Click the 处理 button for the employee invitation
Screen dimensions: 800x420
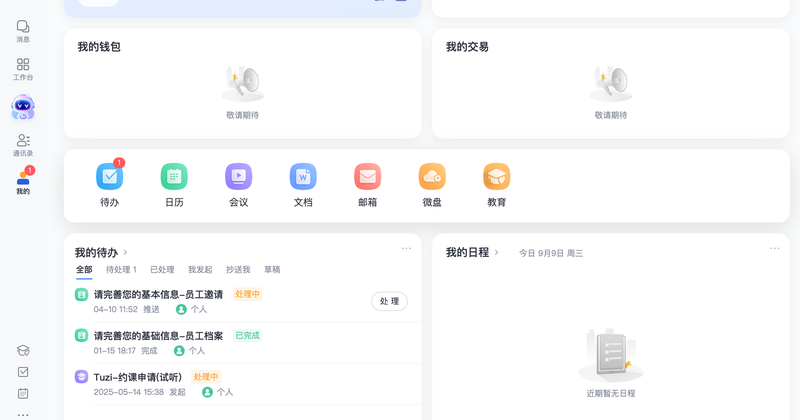pyautogui.click(x=389, y=302)
